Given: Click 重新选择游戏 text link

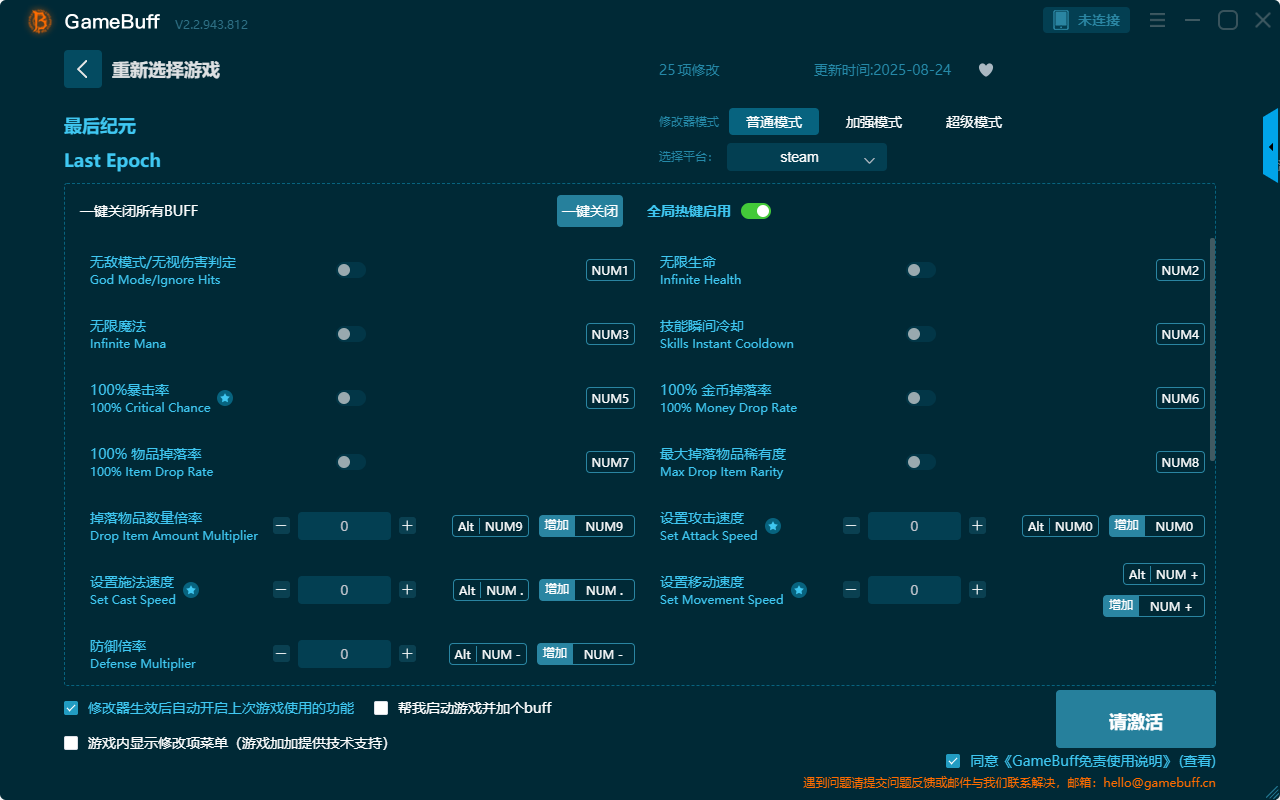Looking at the screenshot, I should pos(166,70).
